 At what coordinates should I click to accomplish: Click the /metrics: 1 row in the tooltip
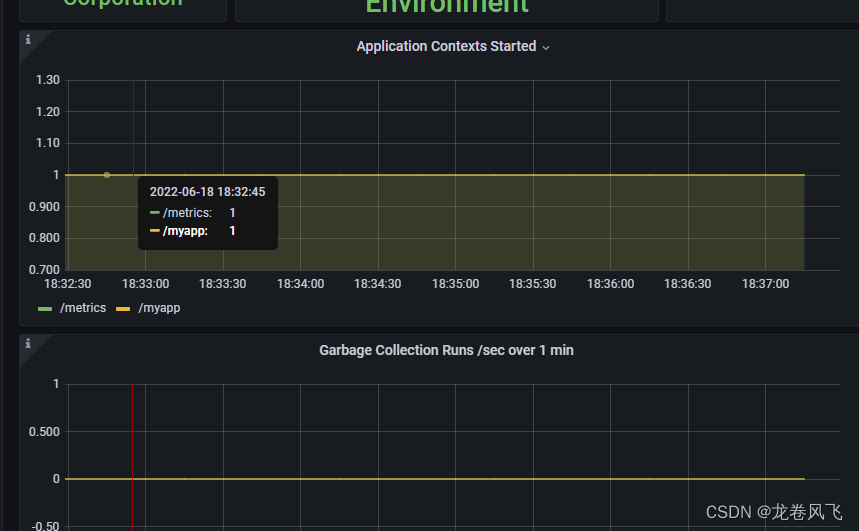click(193, 213)
